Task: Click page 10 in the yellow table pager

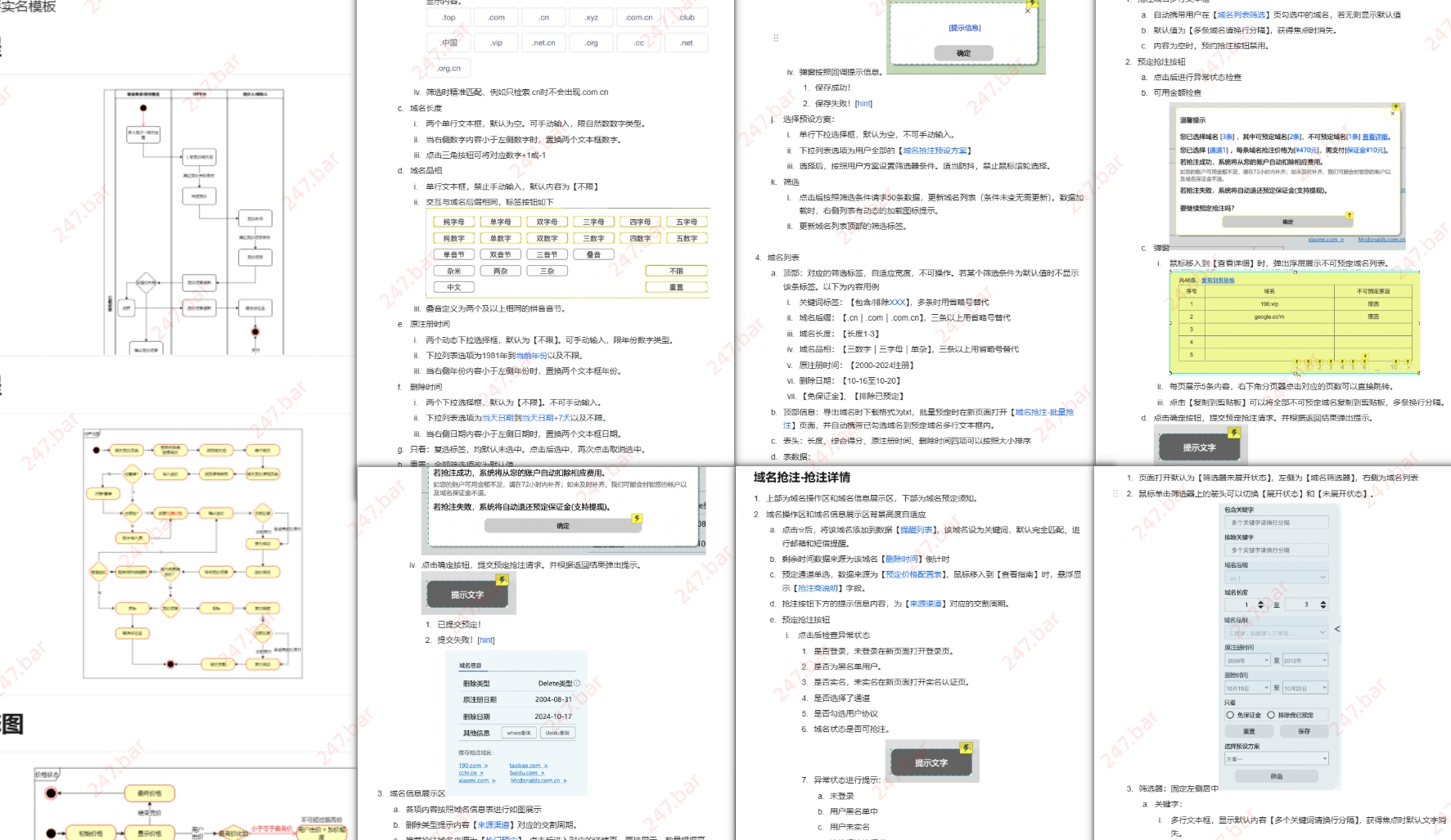Action: click(x=1393, y=366)
